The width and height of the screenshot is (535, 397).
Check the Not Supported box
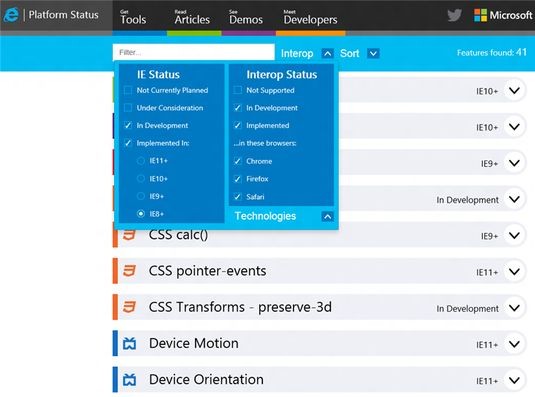[237, 90]
